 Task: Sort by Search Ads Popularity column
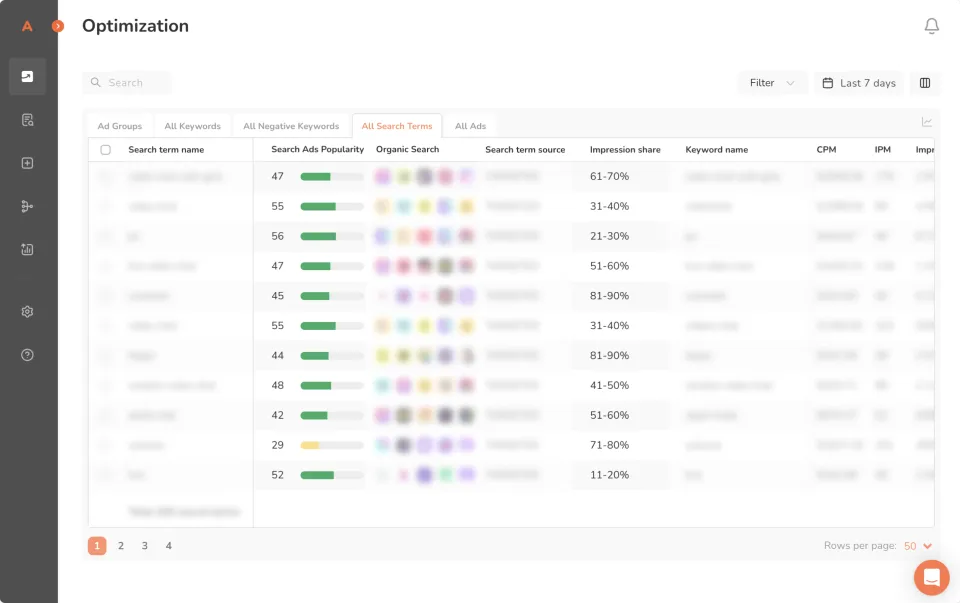click(x=317, y=149)
